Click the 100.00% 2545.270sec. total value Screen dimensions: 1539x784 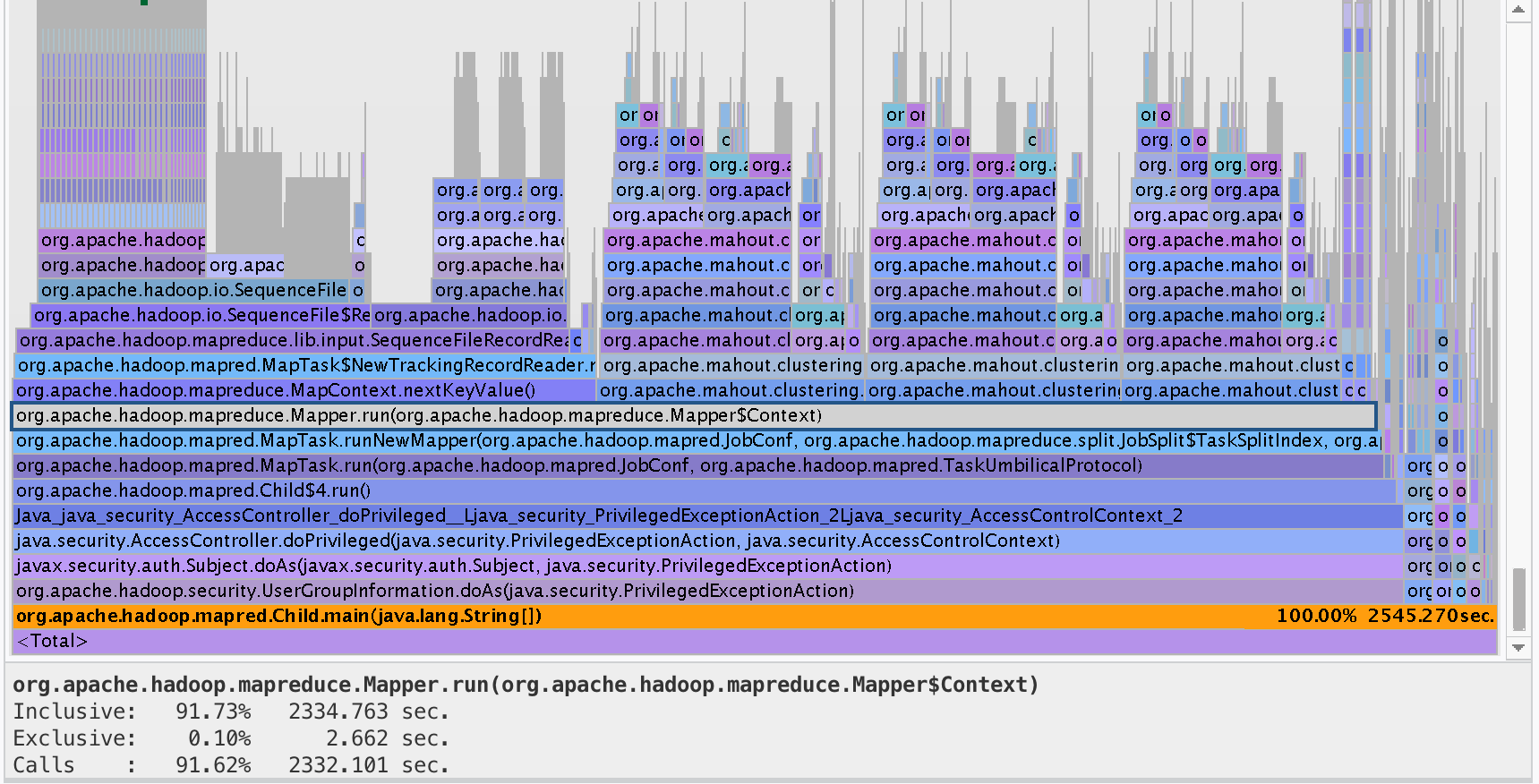click(1385, 616)
